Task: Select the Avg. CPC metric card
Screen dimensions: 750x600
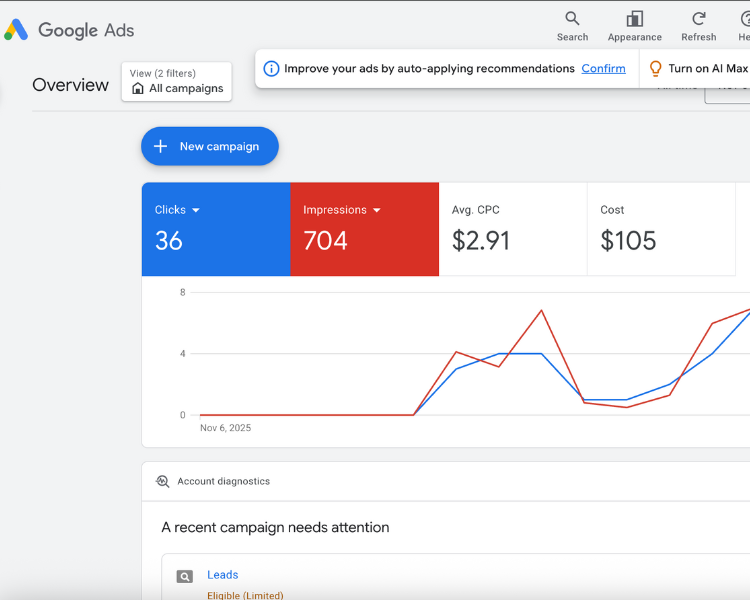Action: 512,229
